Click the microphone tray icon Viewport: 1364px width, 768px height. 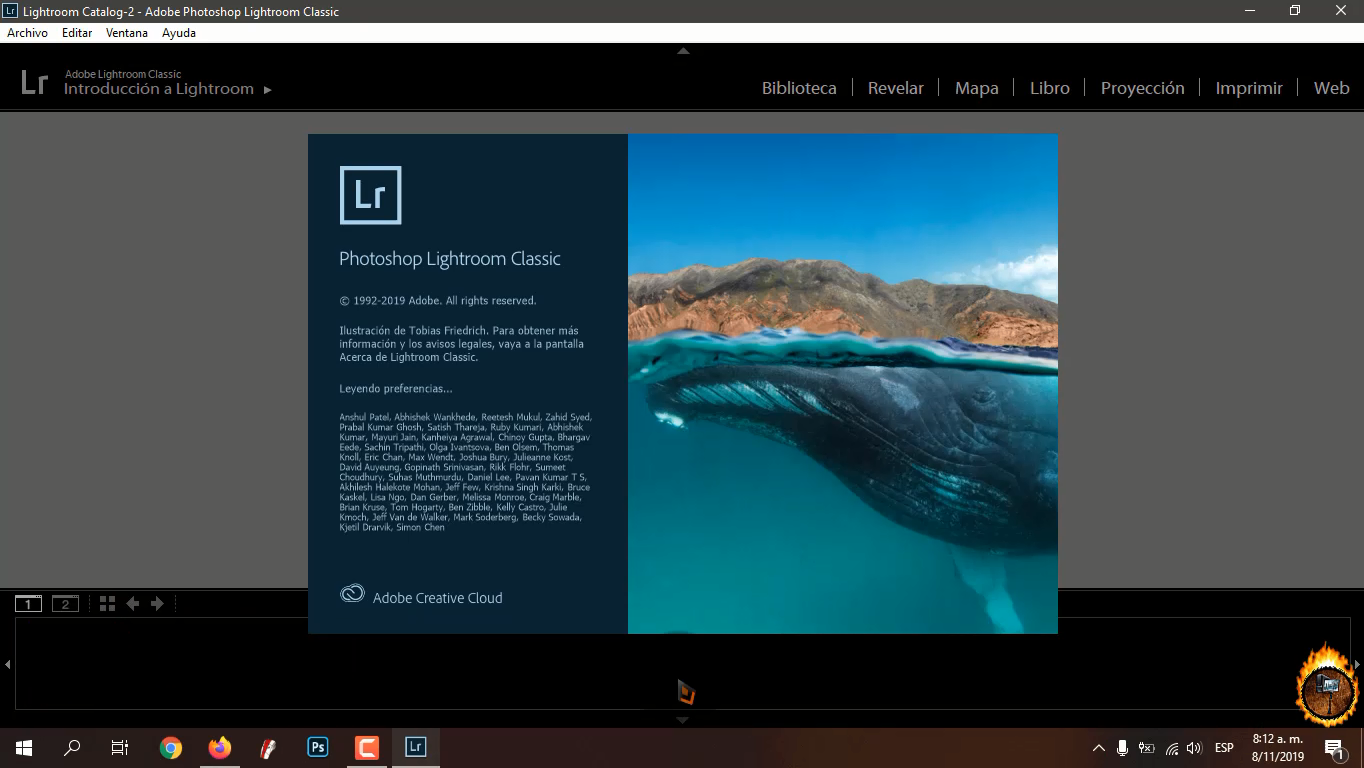tap(1123, 748)
